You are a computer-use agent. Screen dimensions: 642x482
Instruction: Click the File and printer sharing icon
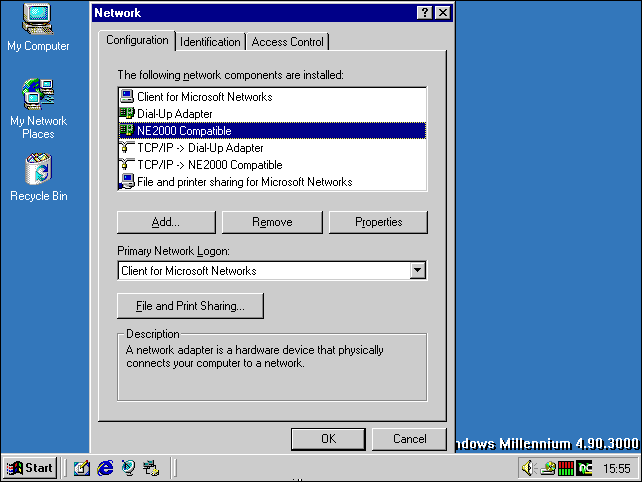(x=127, y=181)
